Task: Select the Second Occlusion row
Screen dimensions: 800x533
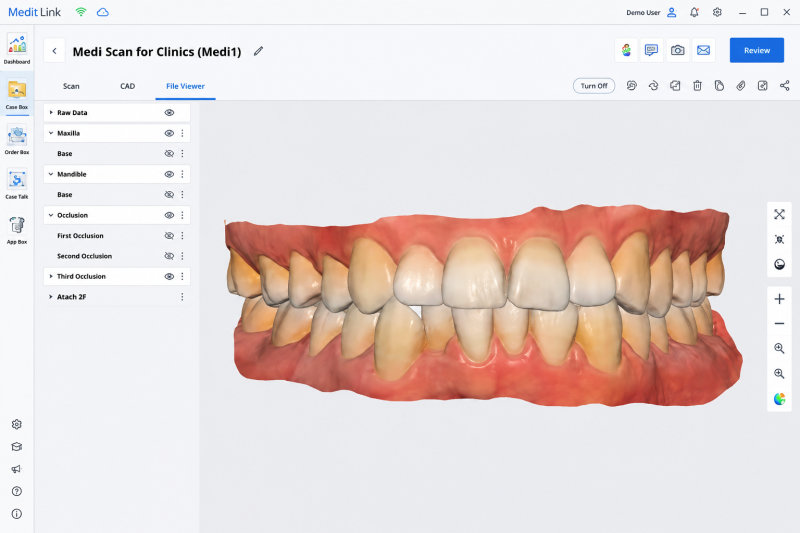Action: pos(117,256)
